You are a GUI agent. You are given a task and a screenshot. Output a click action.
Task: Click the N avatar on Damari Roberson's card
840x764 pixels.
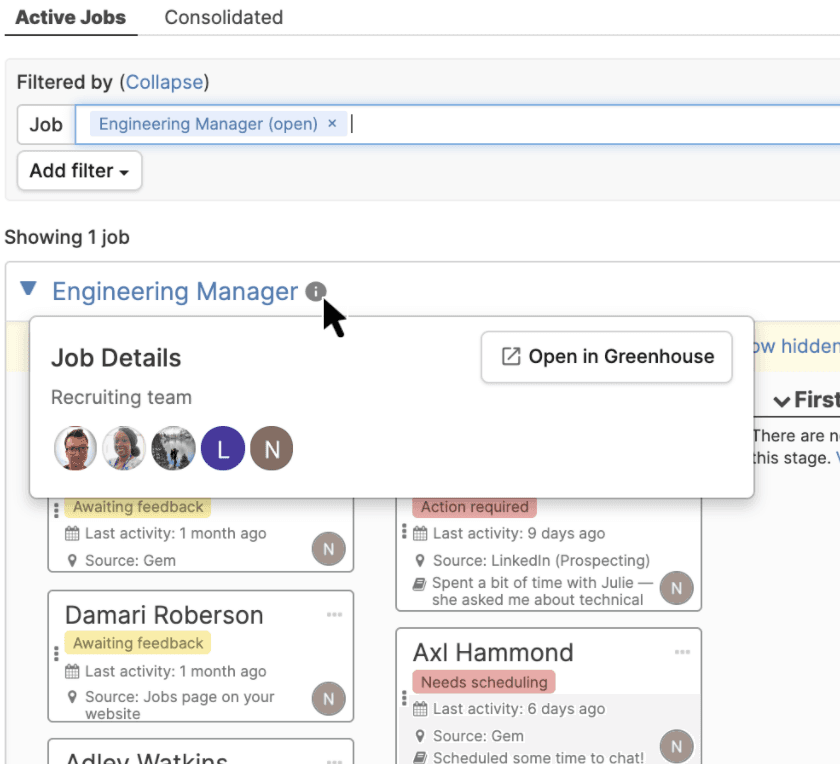[329, 699]
